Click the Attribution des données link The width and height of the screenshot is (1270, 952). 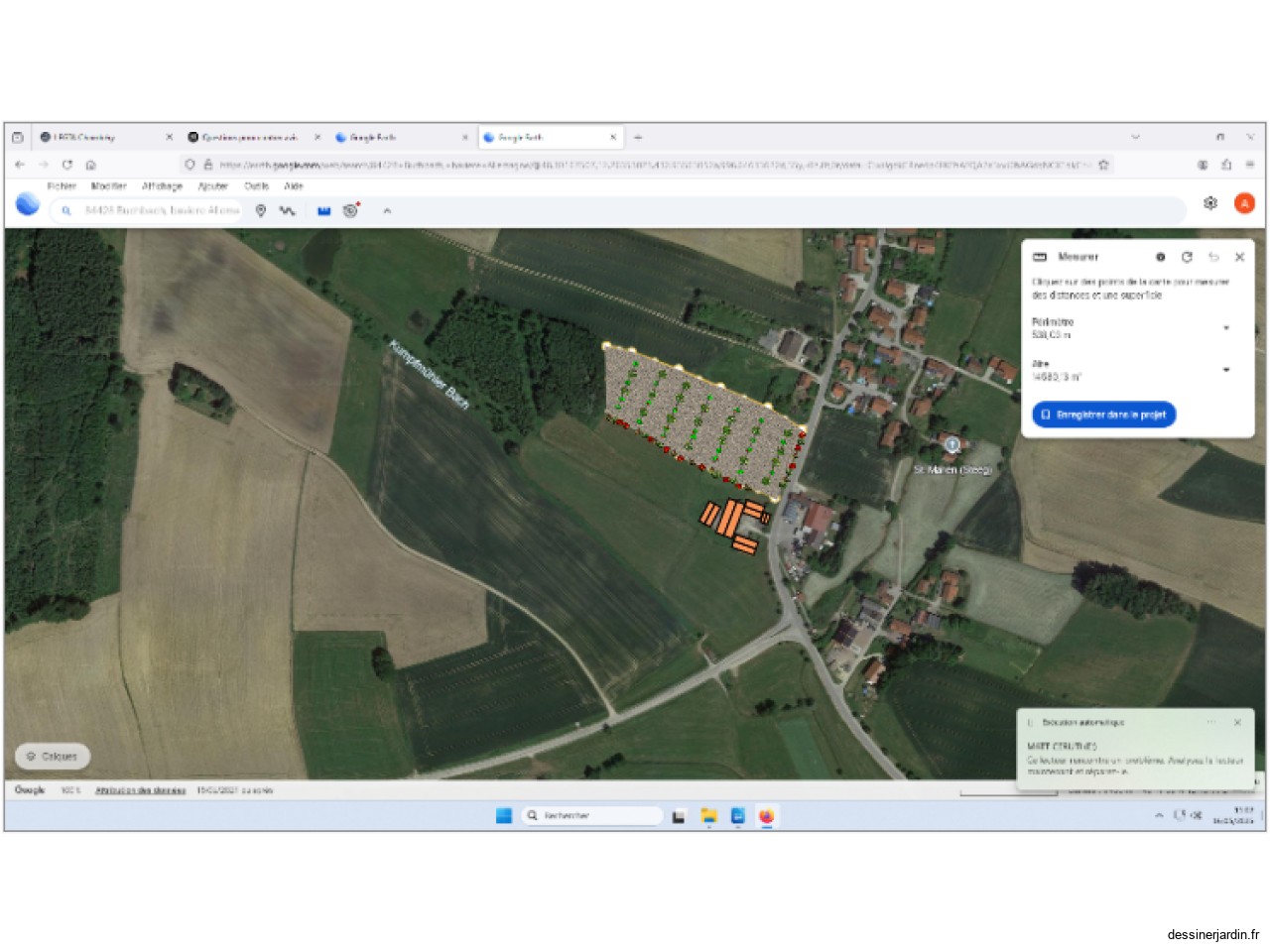click(140, 790)
